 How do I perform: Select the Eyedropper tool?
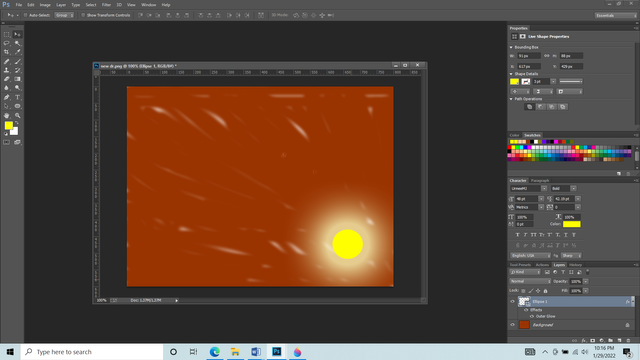point(18,52)
